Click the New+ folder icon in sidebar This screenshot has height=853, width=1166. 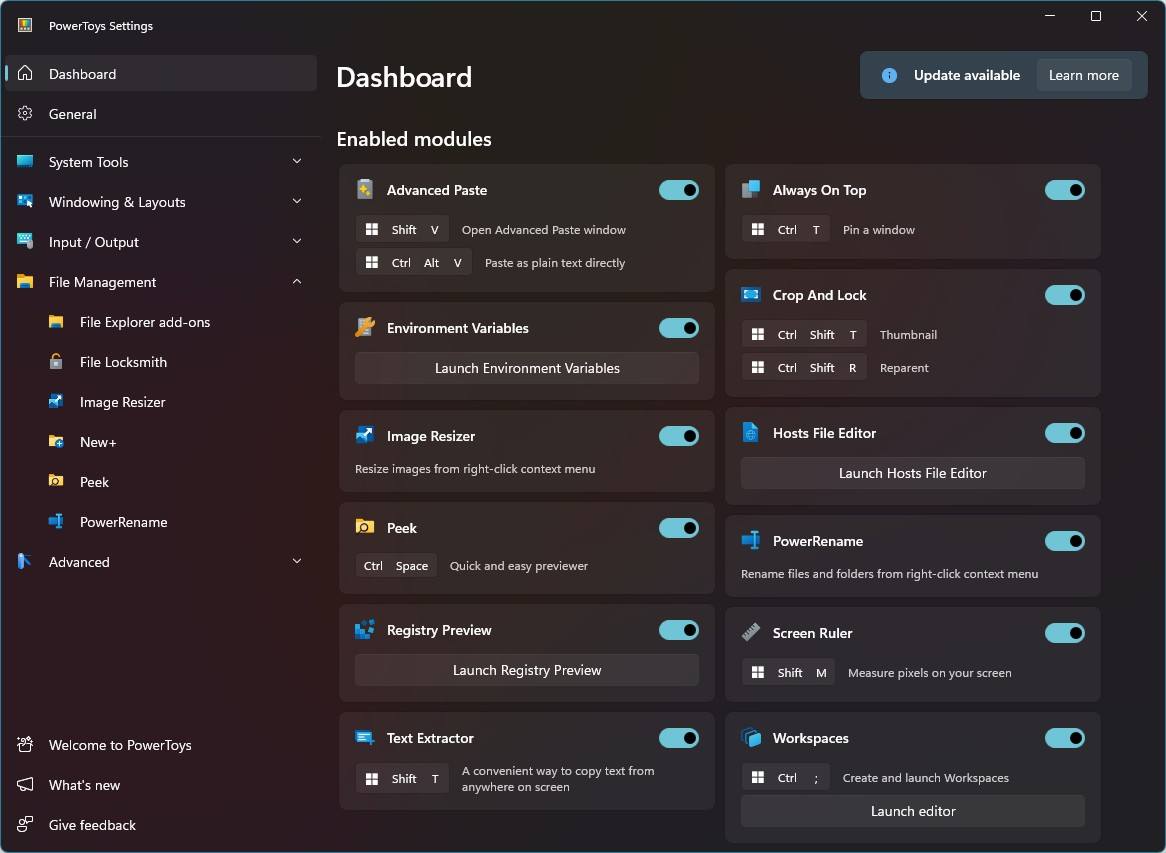[x=56, y=442]
